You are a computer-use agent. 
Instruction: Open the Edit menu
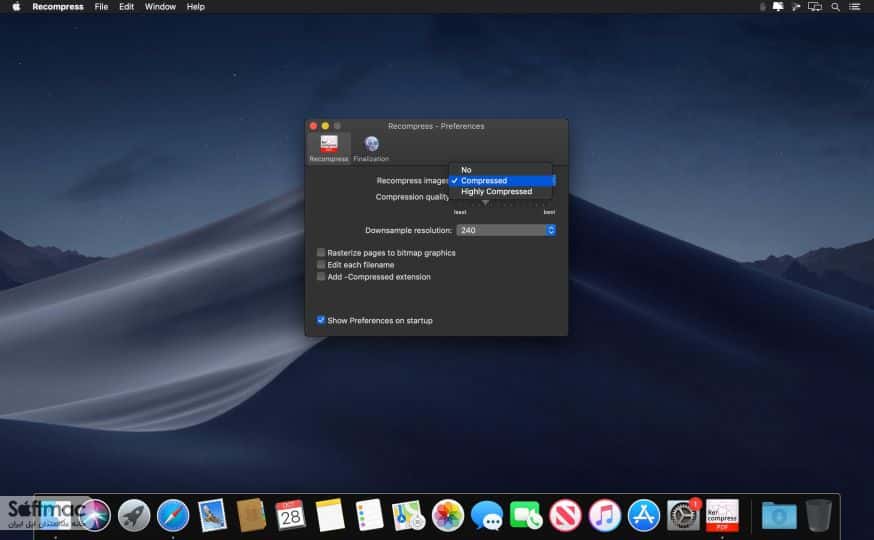click(127, 7)
